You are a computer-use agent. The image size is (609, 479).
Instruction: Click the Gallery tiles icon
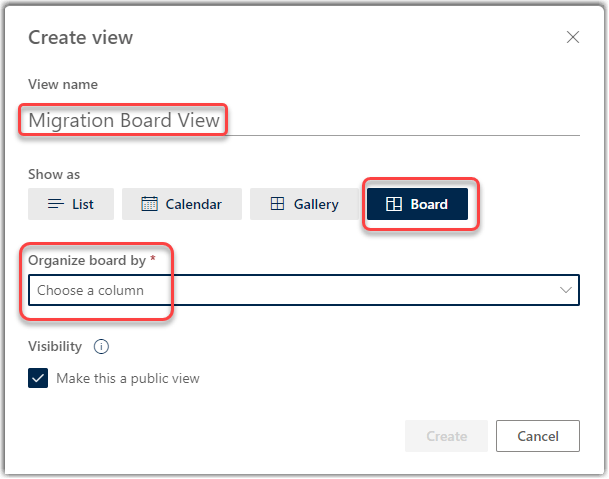[278, 204]
